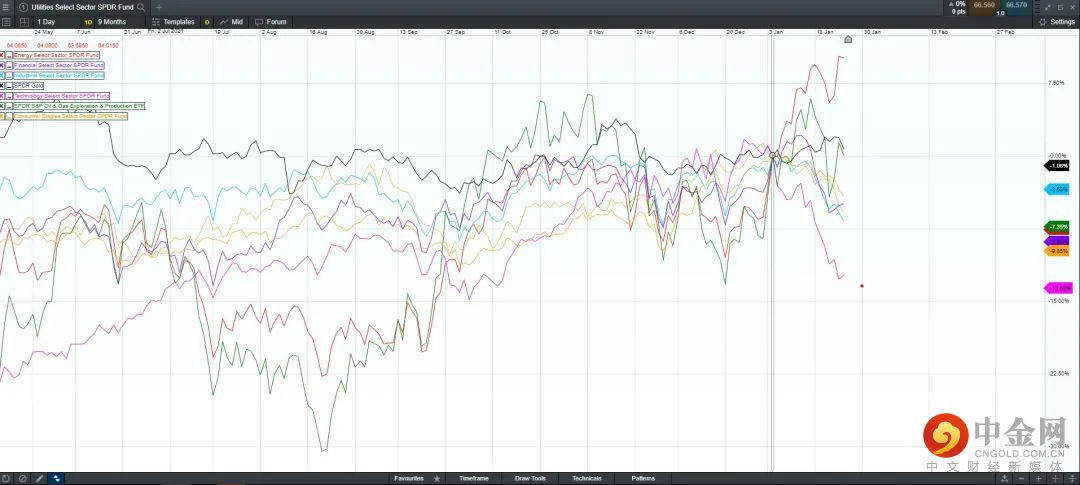The width and height of the screenshot is (1080, 485).
Task: Click the buy price 66.570 box
Action: click(x=1017, y=8)
